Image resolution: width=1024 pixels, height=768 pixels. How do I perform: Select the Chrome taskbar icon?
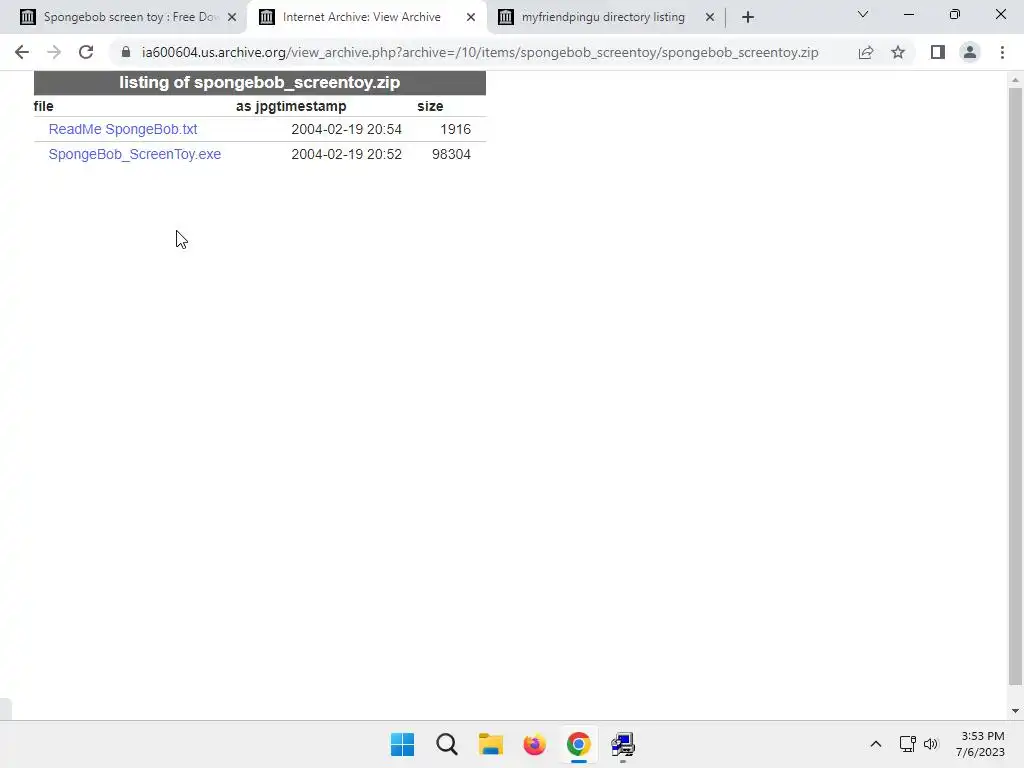point(579,744)
